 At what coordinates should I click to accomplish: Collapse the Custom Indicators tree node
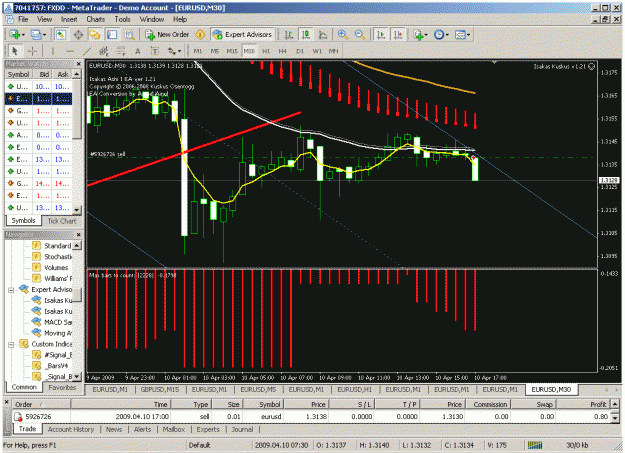(11, 344)
